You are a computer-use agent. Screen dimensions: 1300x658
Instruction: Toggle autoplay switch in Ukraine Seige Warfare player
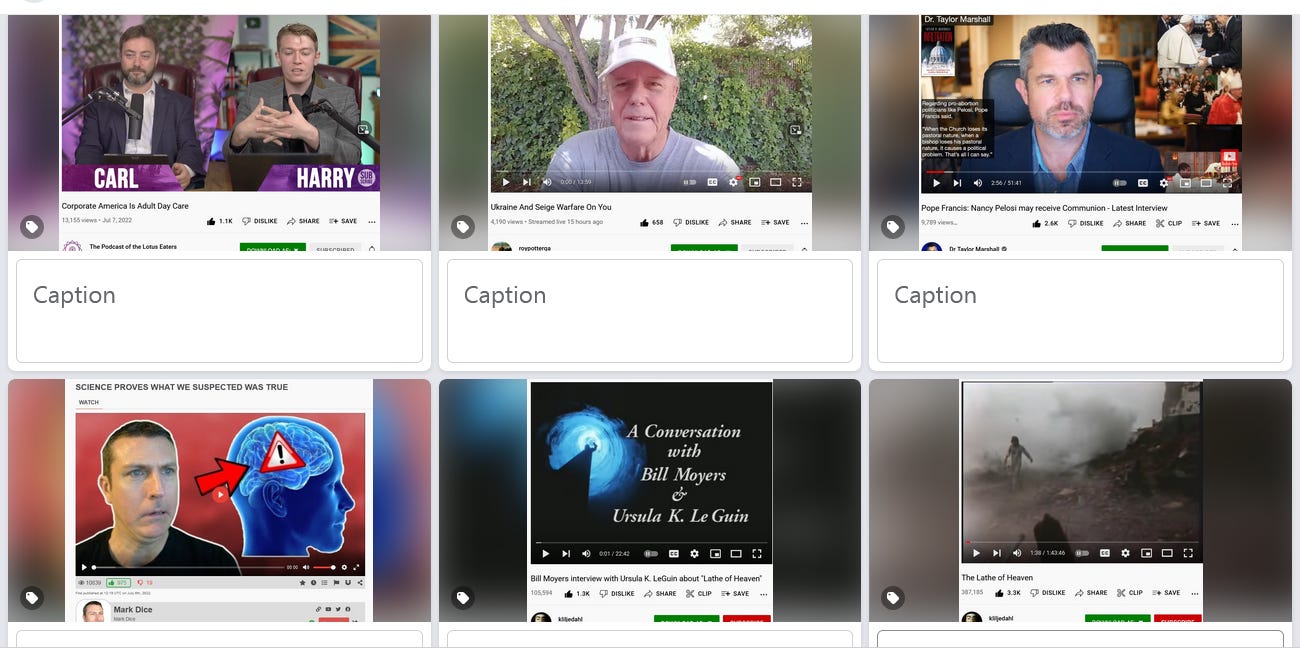(x=689, y=182)
